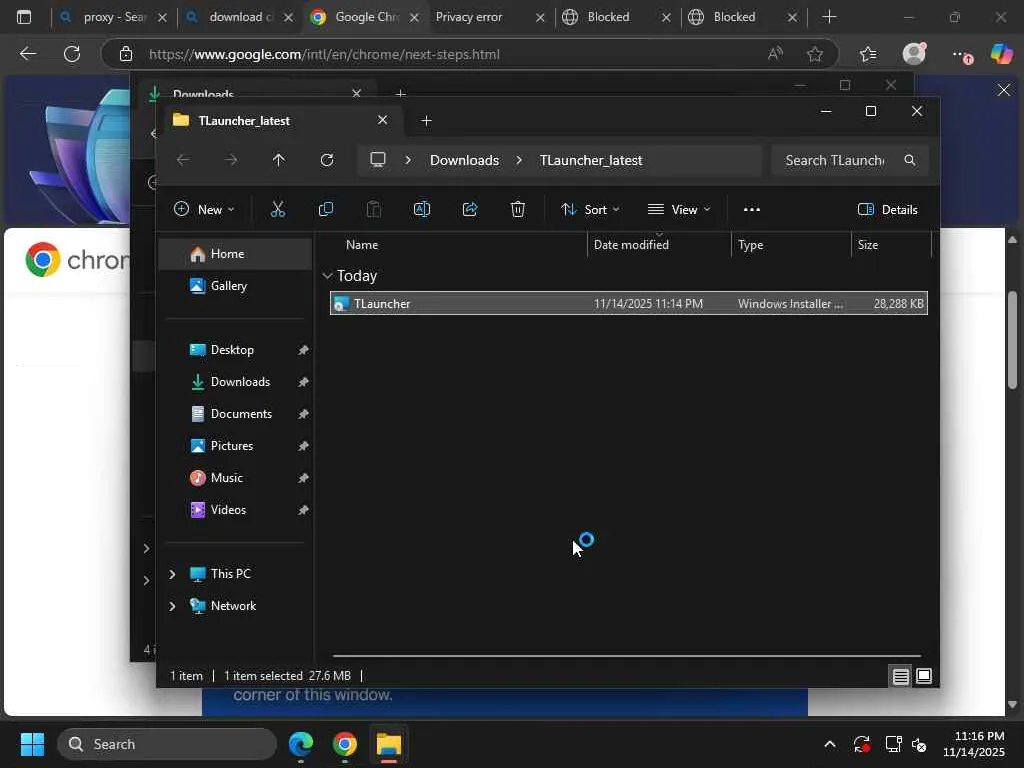Select Downloads in the breadcrumb path
The width and height of the screenshot is (1024, 768).
(x=464, y=160)
